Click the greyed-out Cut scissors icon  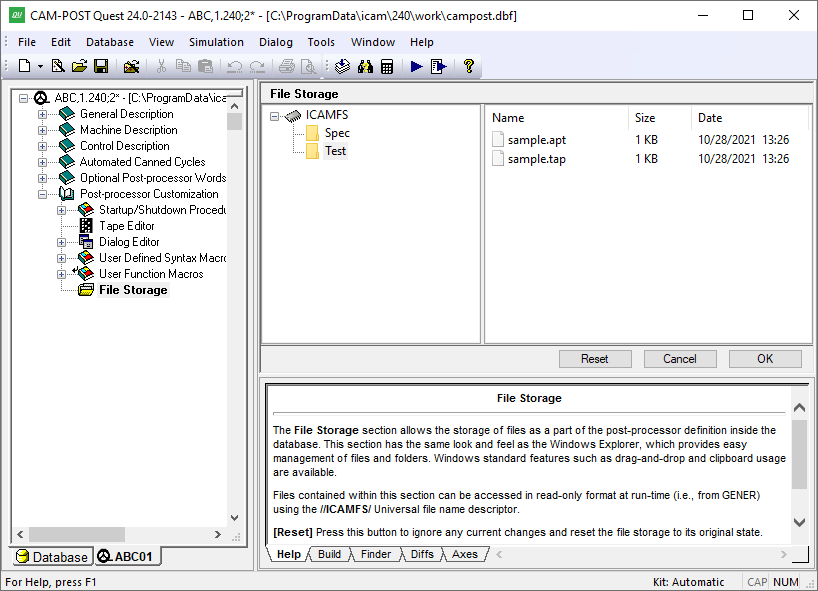[x=161, y=66]
